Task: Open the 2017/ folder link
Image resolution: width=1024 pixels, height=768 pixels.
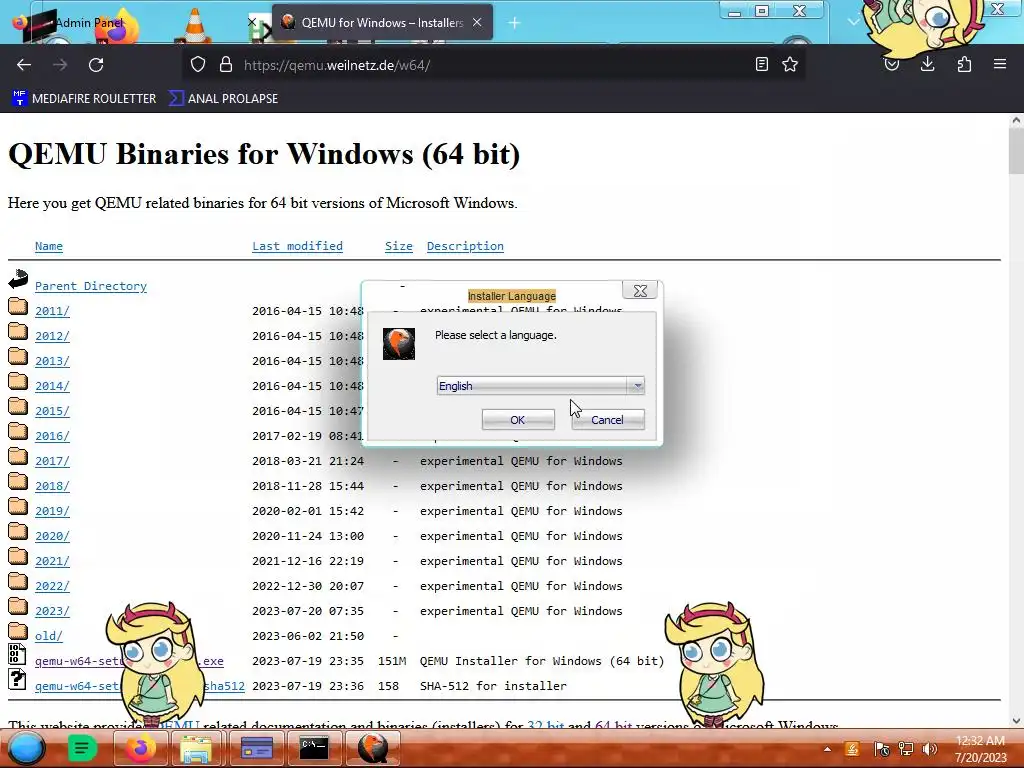Action: (52, 461)
